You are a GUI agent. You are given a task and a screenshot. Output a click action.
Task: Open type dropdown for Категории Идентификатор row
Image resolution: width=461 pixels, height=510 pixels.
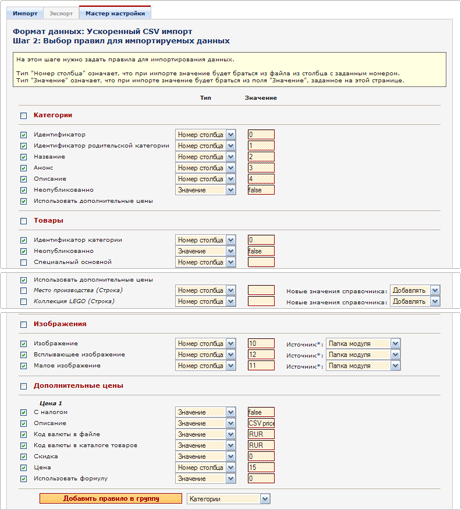206,135
